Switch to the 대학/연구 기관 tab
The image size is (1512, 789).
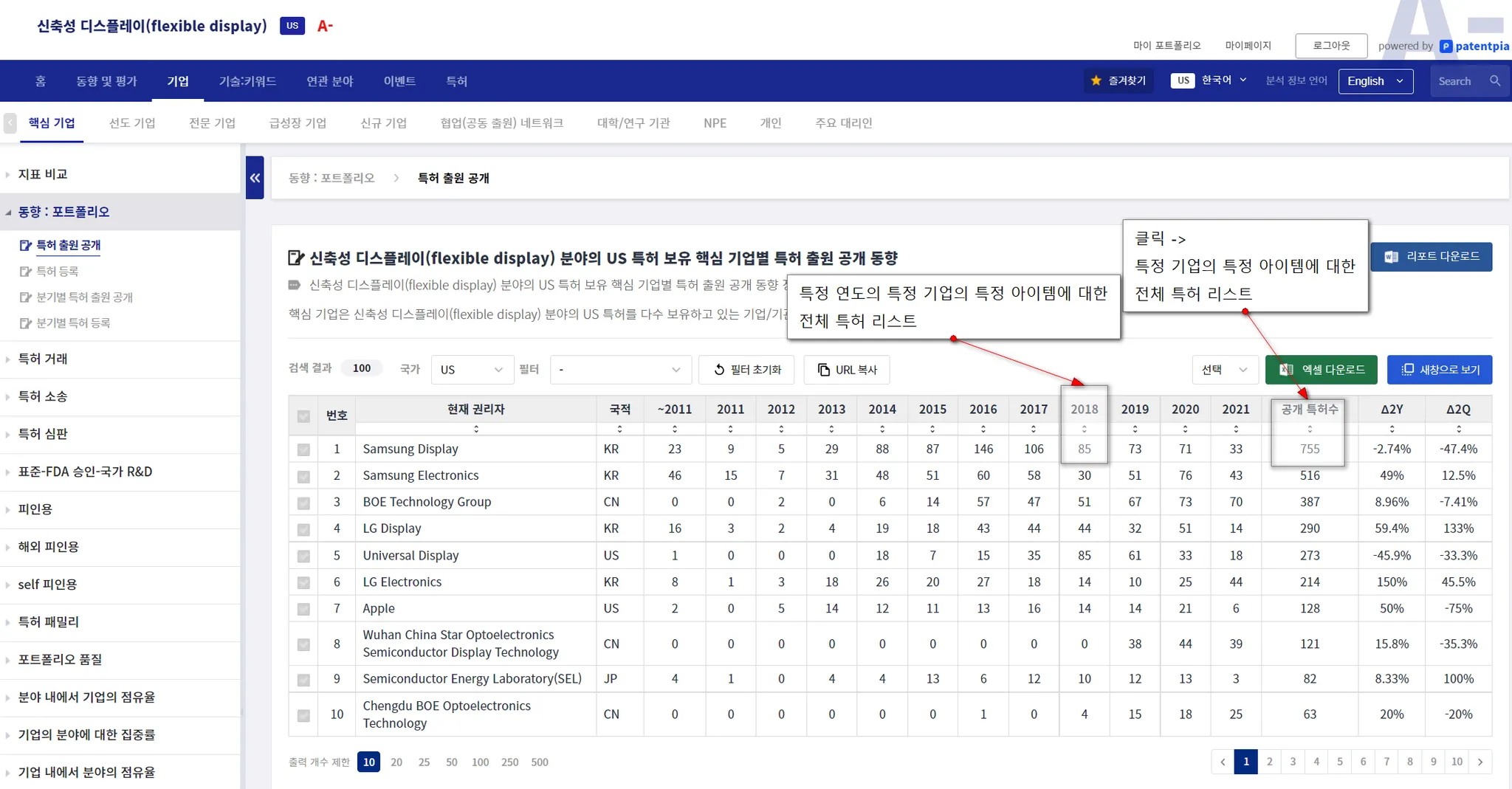coord(633,123)
